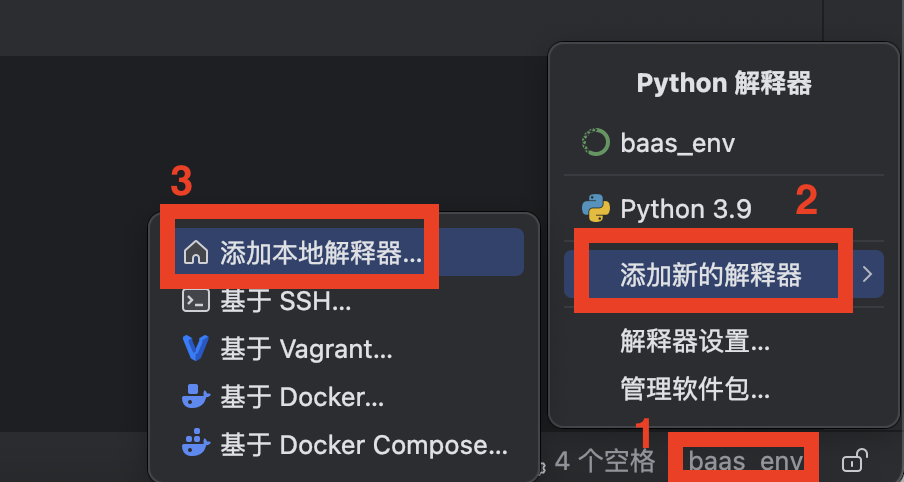Open 解释器设置... from the popup
Viewport: 904px width, 482px height.
click(695, 343)
